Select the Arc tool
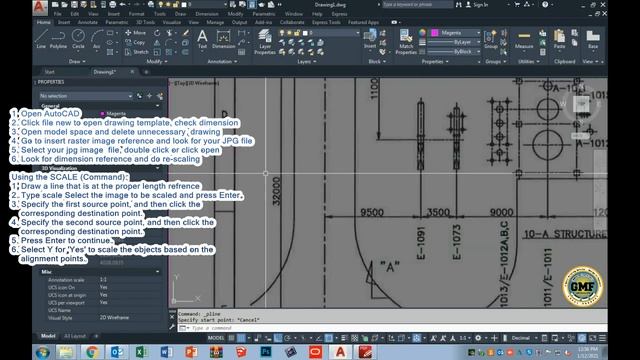640x360 pixels. [96, 39]
